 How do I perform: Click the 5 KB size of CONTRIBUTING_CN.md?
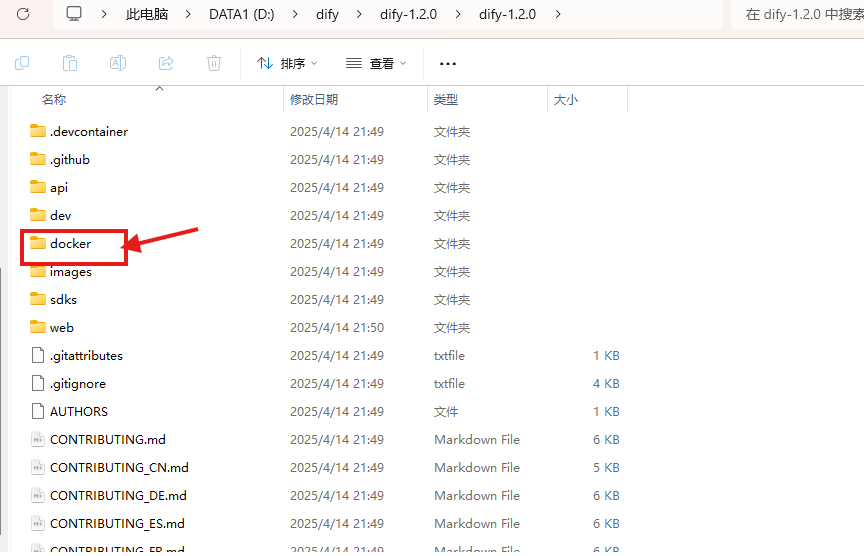(x=606, y=468)
